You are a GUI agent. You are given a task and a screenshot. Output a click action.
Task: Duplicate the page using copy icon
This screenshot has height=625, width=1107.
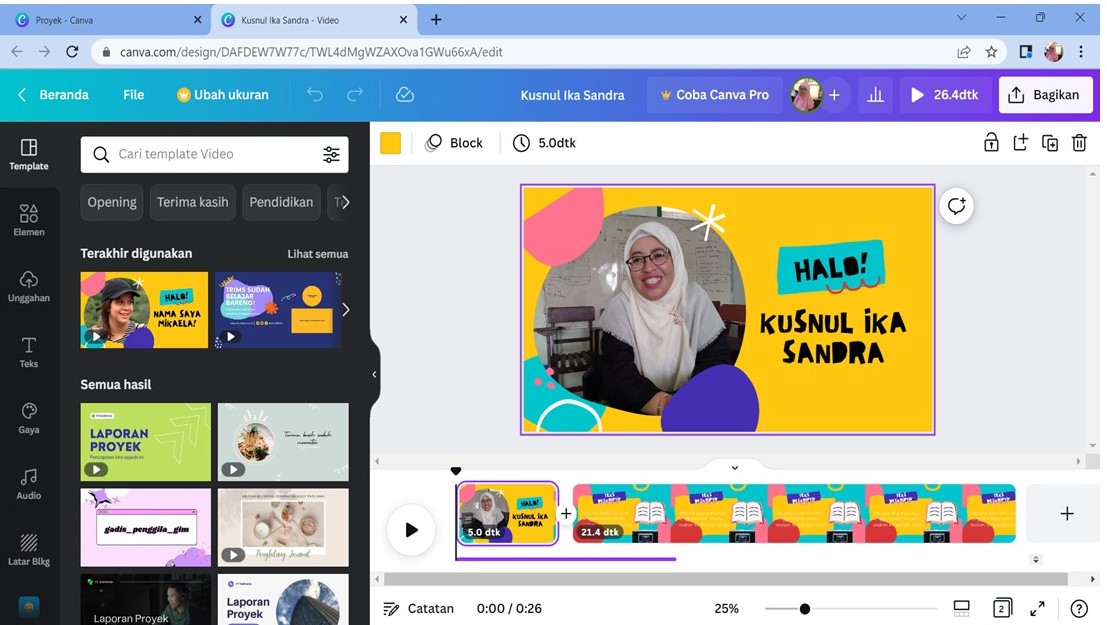(1050, 143)
